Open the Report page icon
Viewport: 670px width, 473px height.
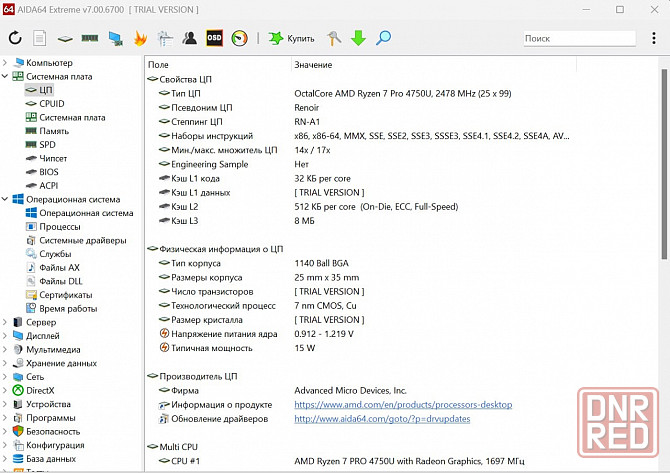(40, 39)
